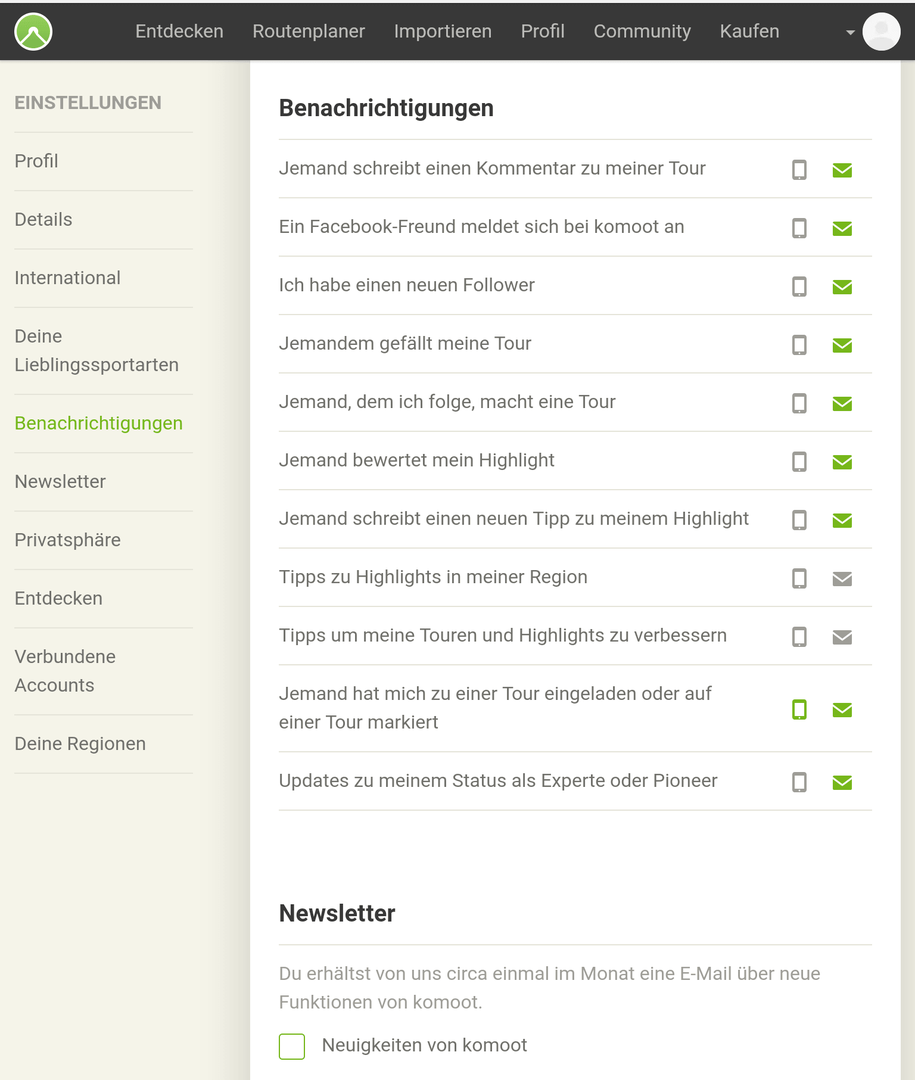This screenshot has width=915, height=1080.
Task: Click the komoot logo icon
Action: click(x=33, y=32)
